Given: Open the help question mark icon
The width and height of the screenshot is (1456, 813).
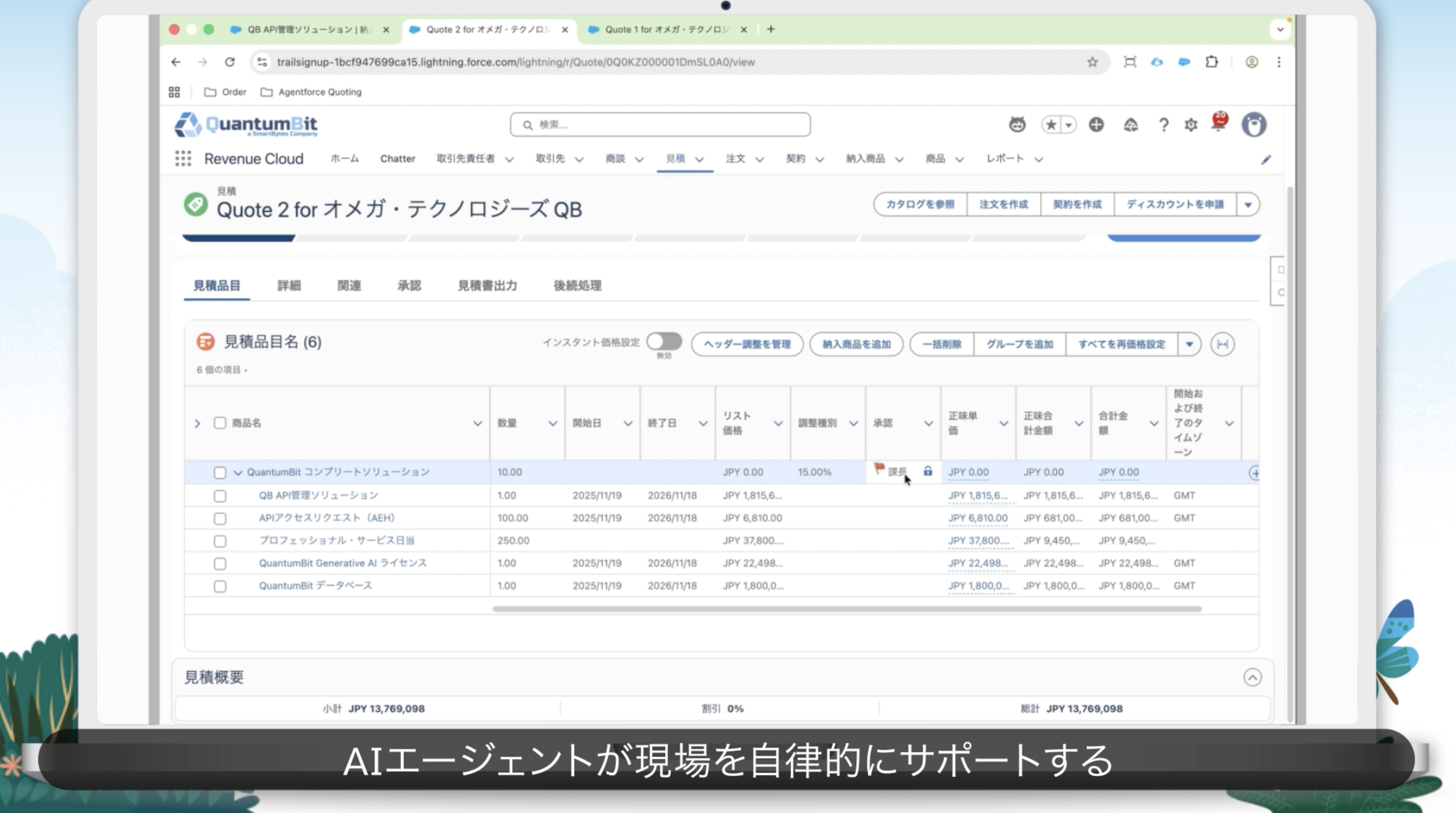Looking at the screenshot, I should [1163, 124].
